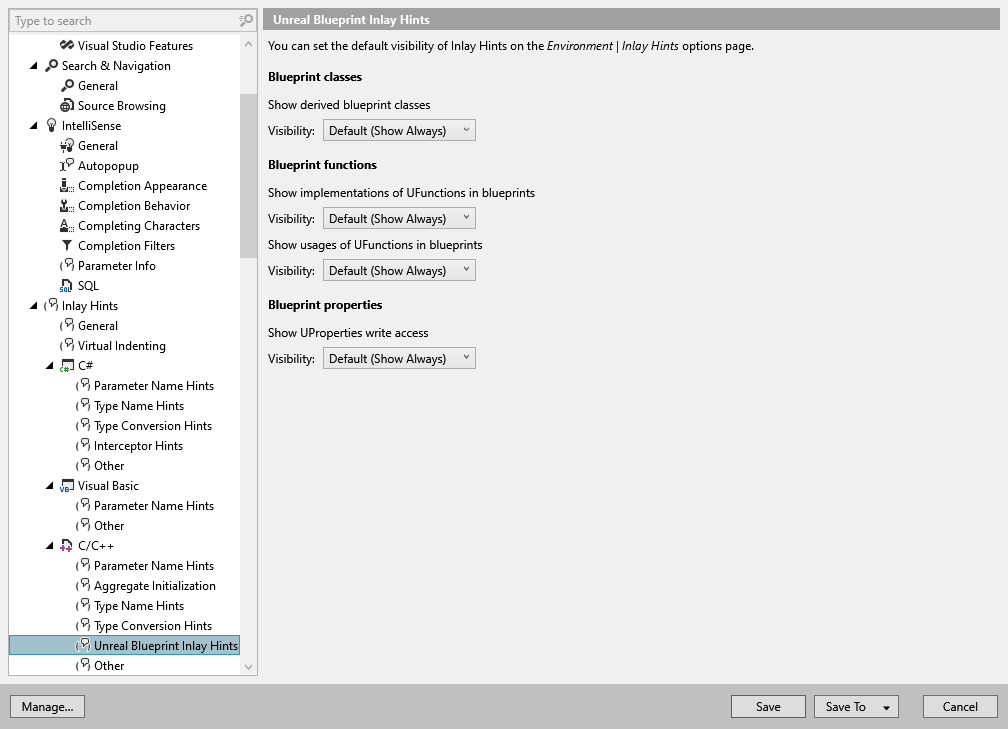Viewport: 1008px width, 729px height.
Task: Click the Inlay Hints node icon
Action: (x=51, y=305)
